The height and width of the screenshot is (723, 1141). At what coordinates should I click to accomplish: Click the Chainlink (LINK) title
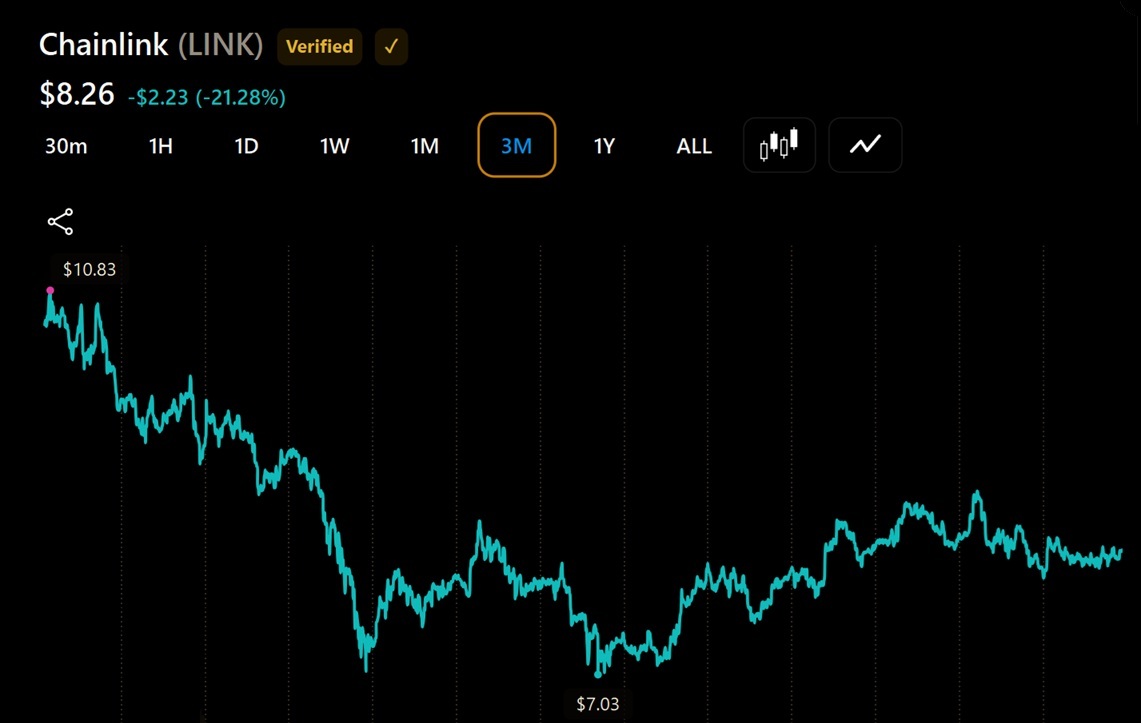pyautogui.click(x=151, y=45)
